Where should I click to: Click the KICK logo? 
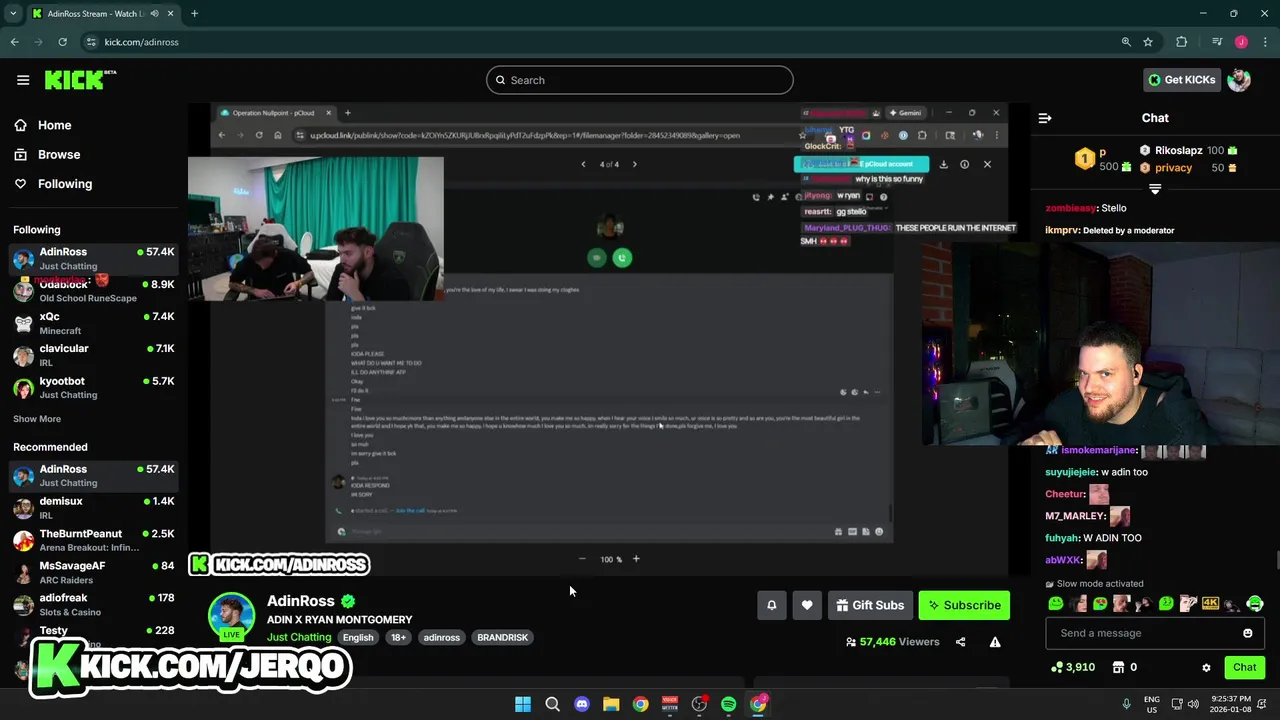[80, 80]
